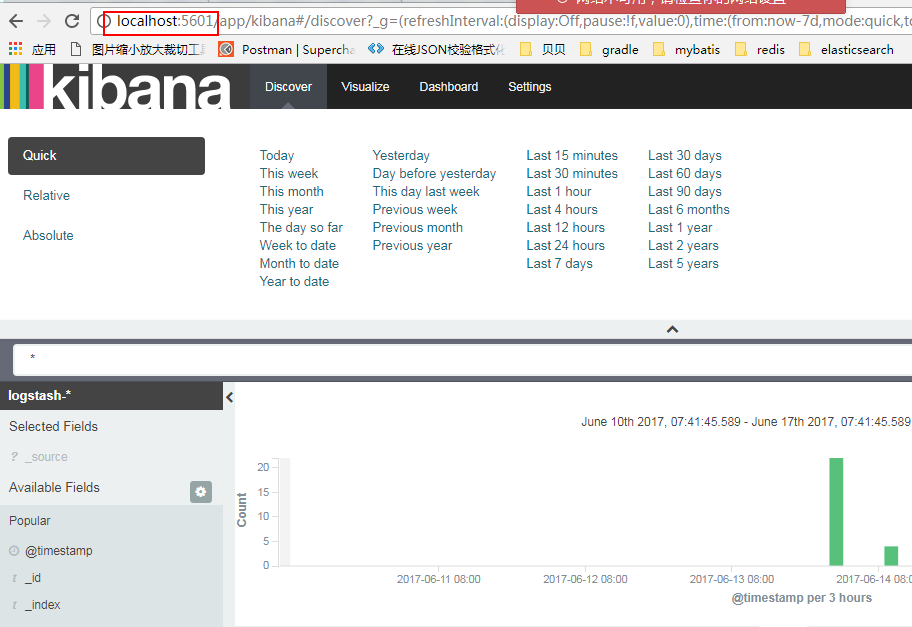This screenshot has height=627, width=912.
Task: Select the Quick time mode
Action: coord(106,156)
